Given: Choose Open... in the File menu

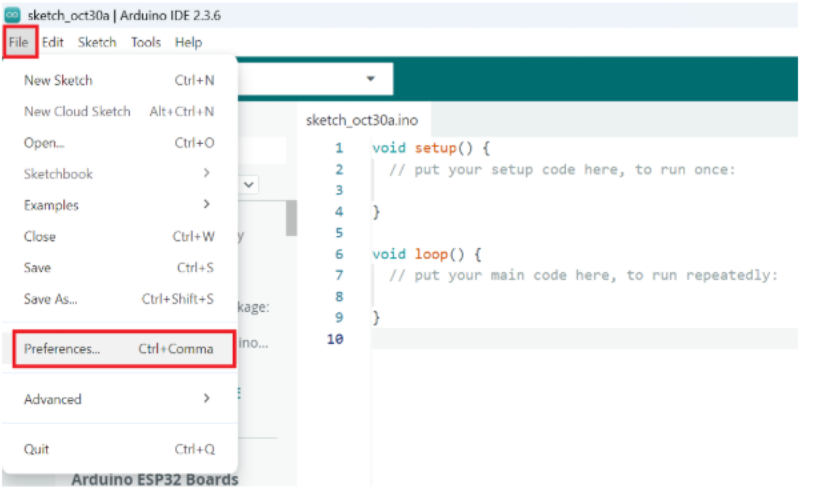Looking at the screenshot, I should (x=119, y=143).
